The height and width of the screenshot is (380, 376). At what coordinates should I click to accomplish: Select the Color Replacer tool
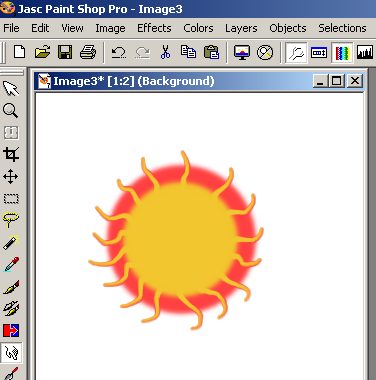point(11,331)
